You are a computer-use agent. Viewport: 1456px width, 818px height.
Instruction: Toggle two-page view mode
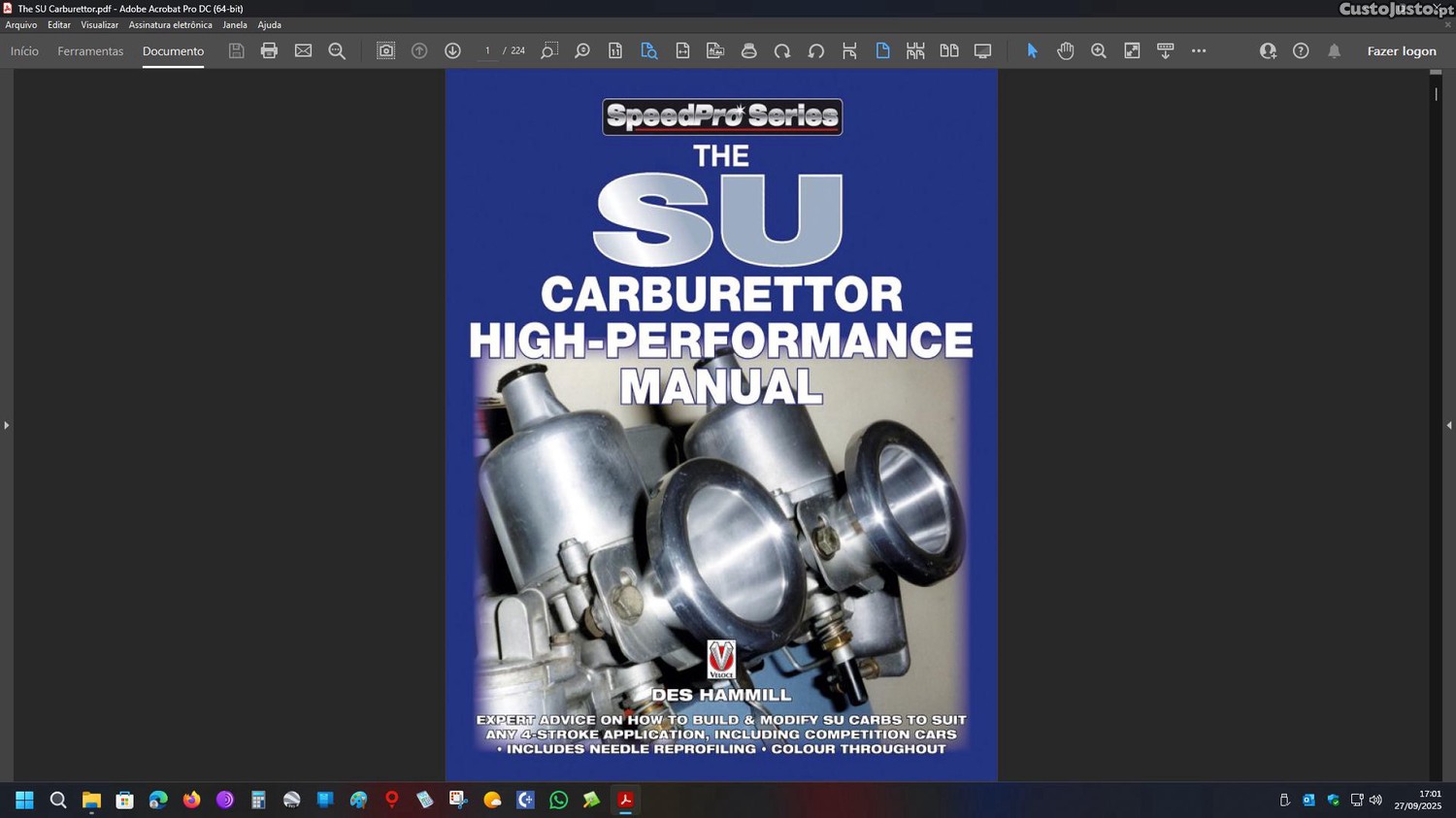coord(948,50)
